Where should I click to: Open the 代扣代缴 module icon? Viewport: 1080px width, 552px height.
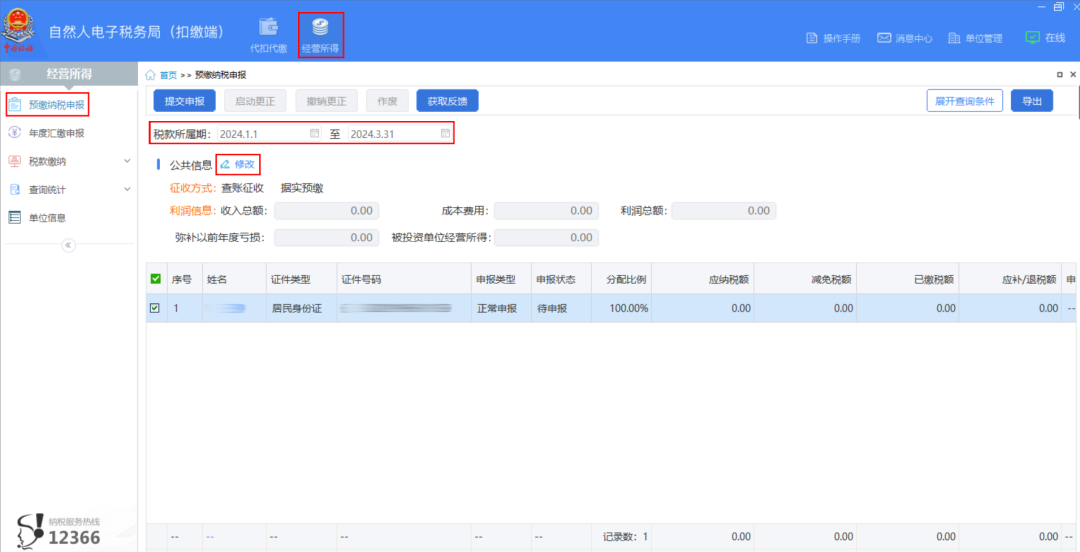(x=268, y=26)
